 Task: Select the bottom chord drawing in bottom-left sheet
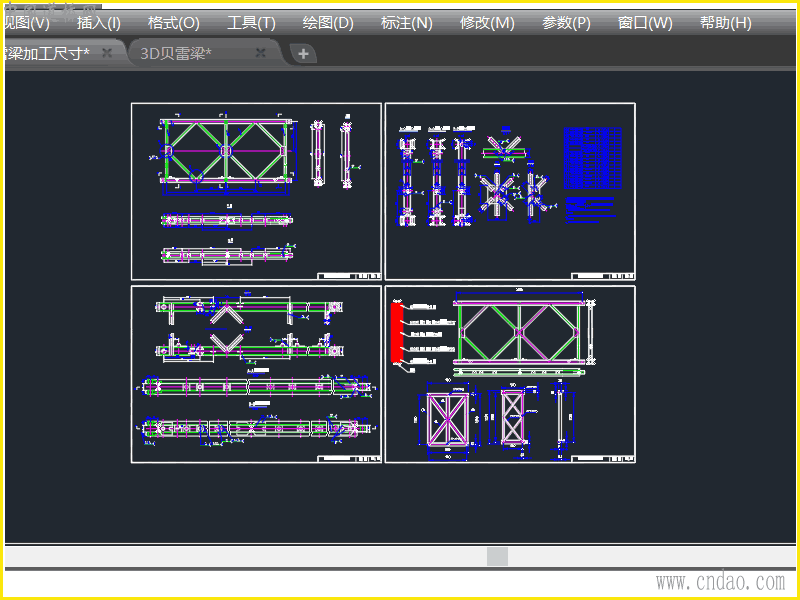click(257, 429)
